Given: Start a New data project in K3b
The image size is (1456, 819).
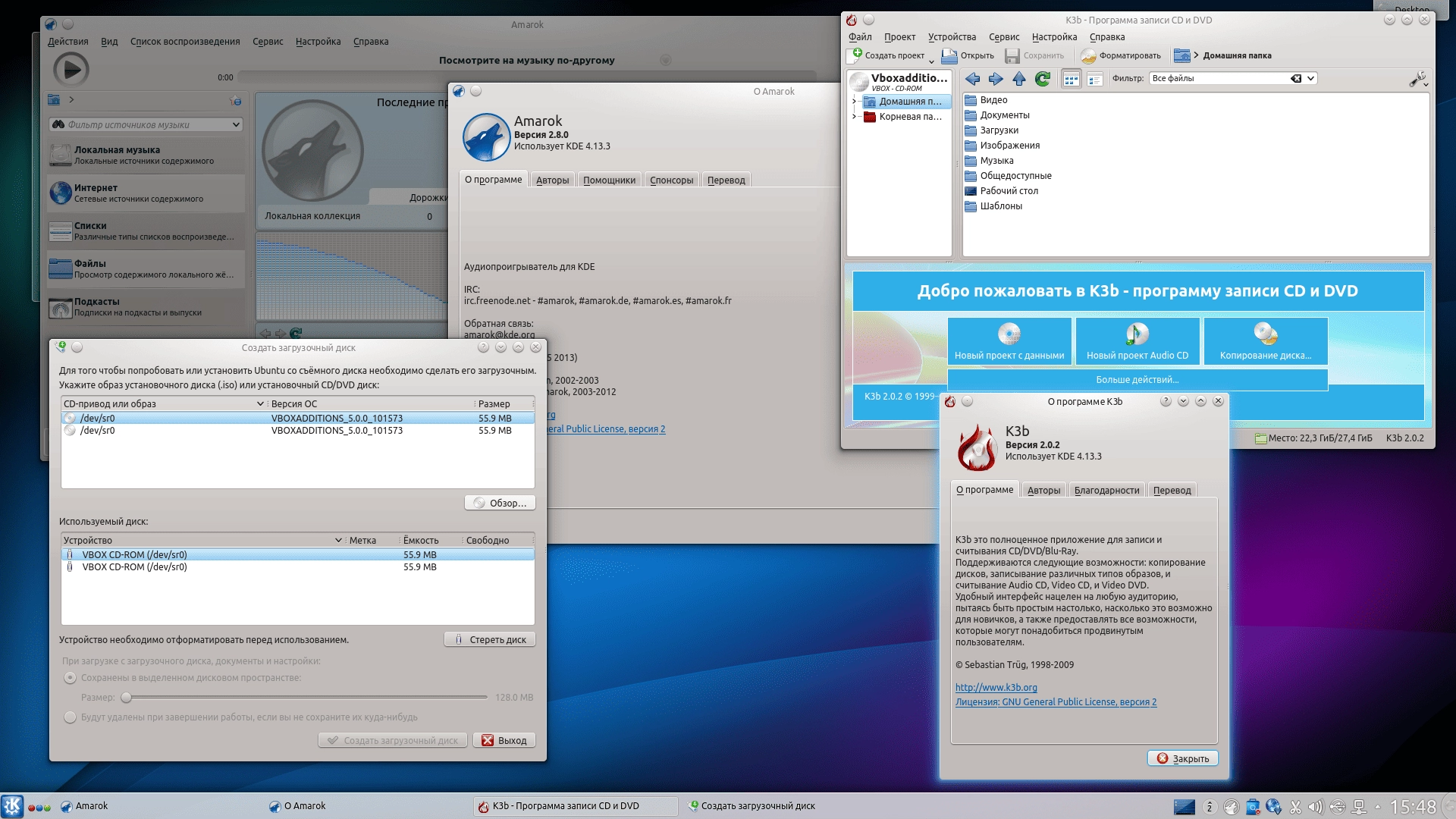Looking at the screenshot, I should (x=1009, y=340).
